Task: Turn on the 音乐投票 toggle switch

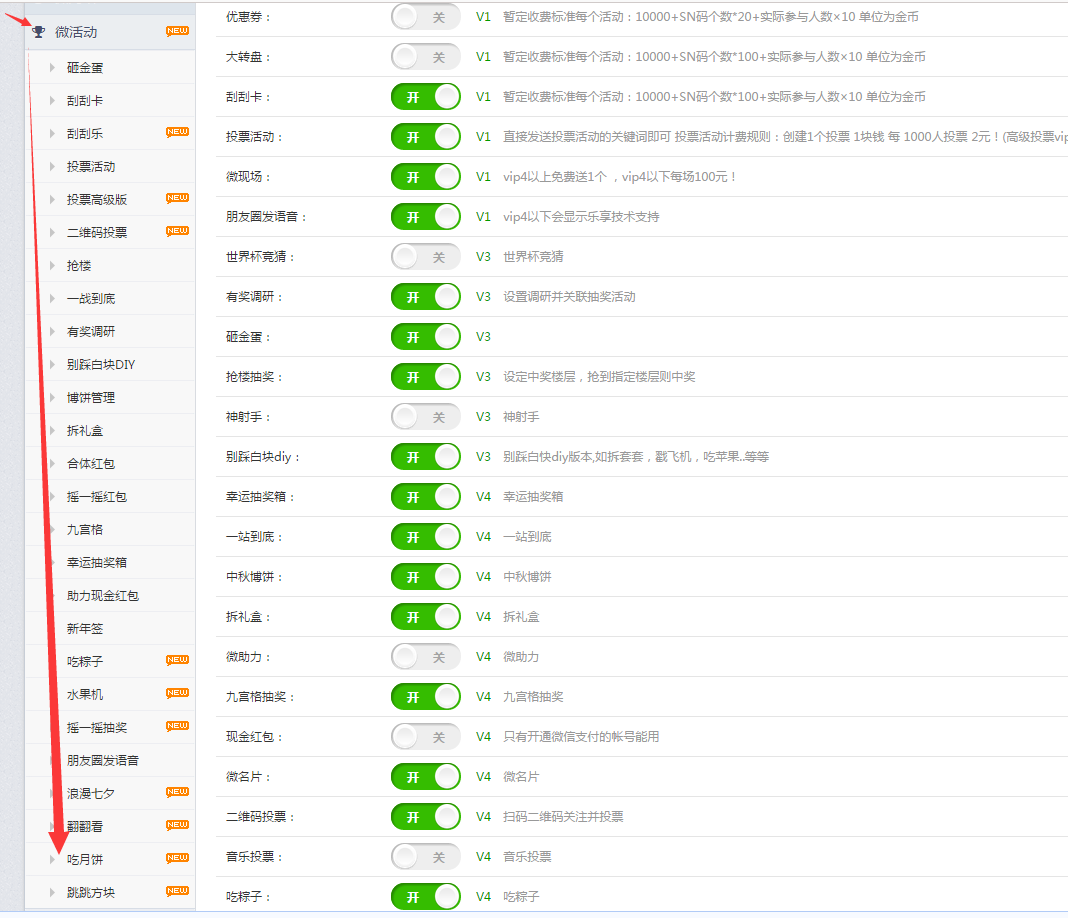Action: point(426,857)
